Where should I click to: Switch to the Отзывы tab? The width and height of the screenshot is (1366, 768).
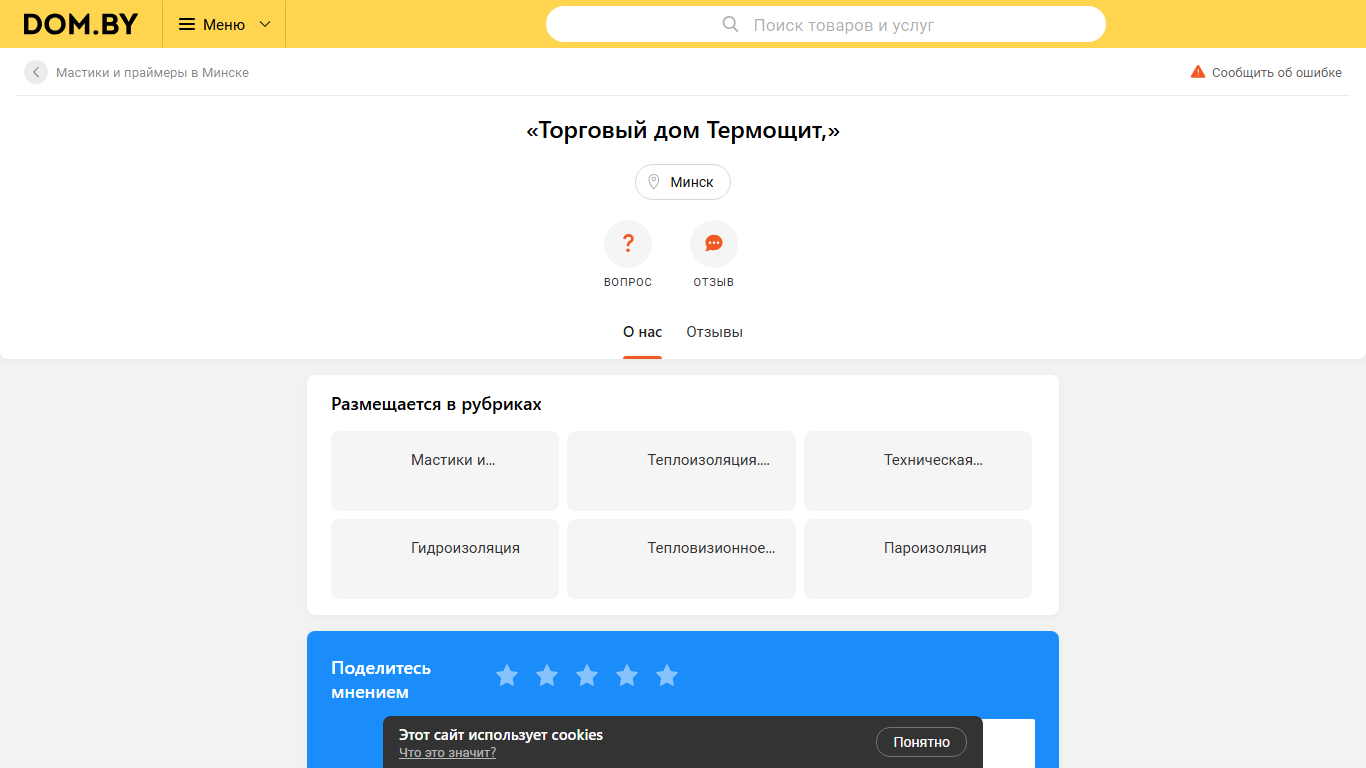(714, 332)
